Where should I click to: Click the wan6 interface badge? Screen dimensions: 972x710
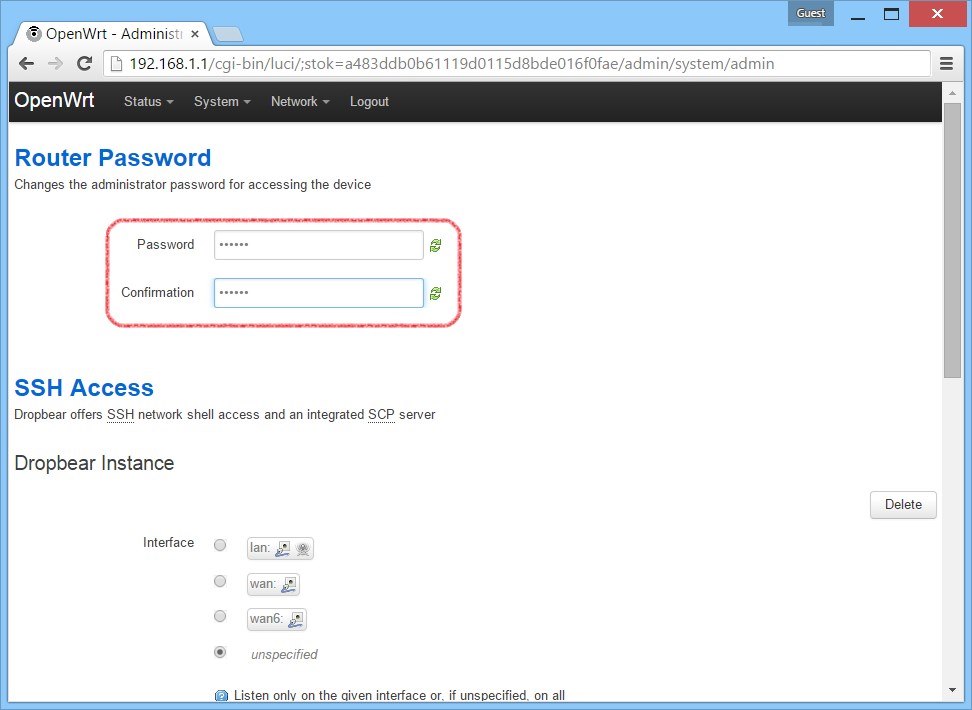tap(276, 619)
